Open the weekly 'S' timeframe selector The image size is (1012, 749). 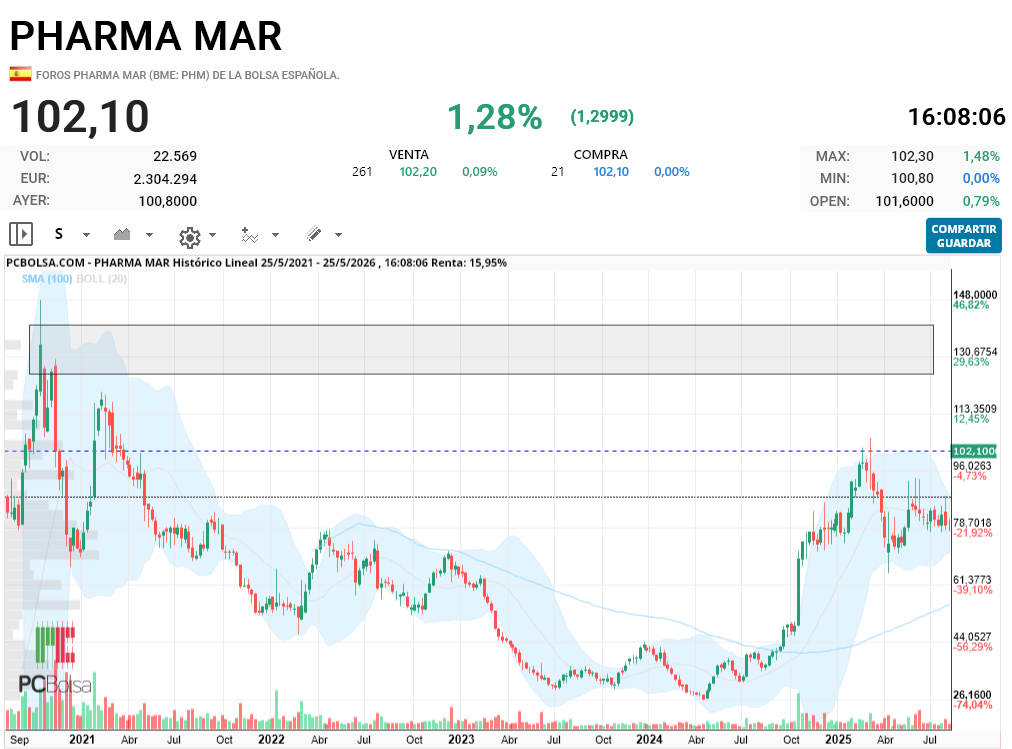(59, 234)
